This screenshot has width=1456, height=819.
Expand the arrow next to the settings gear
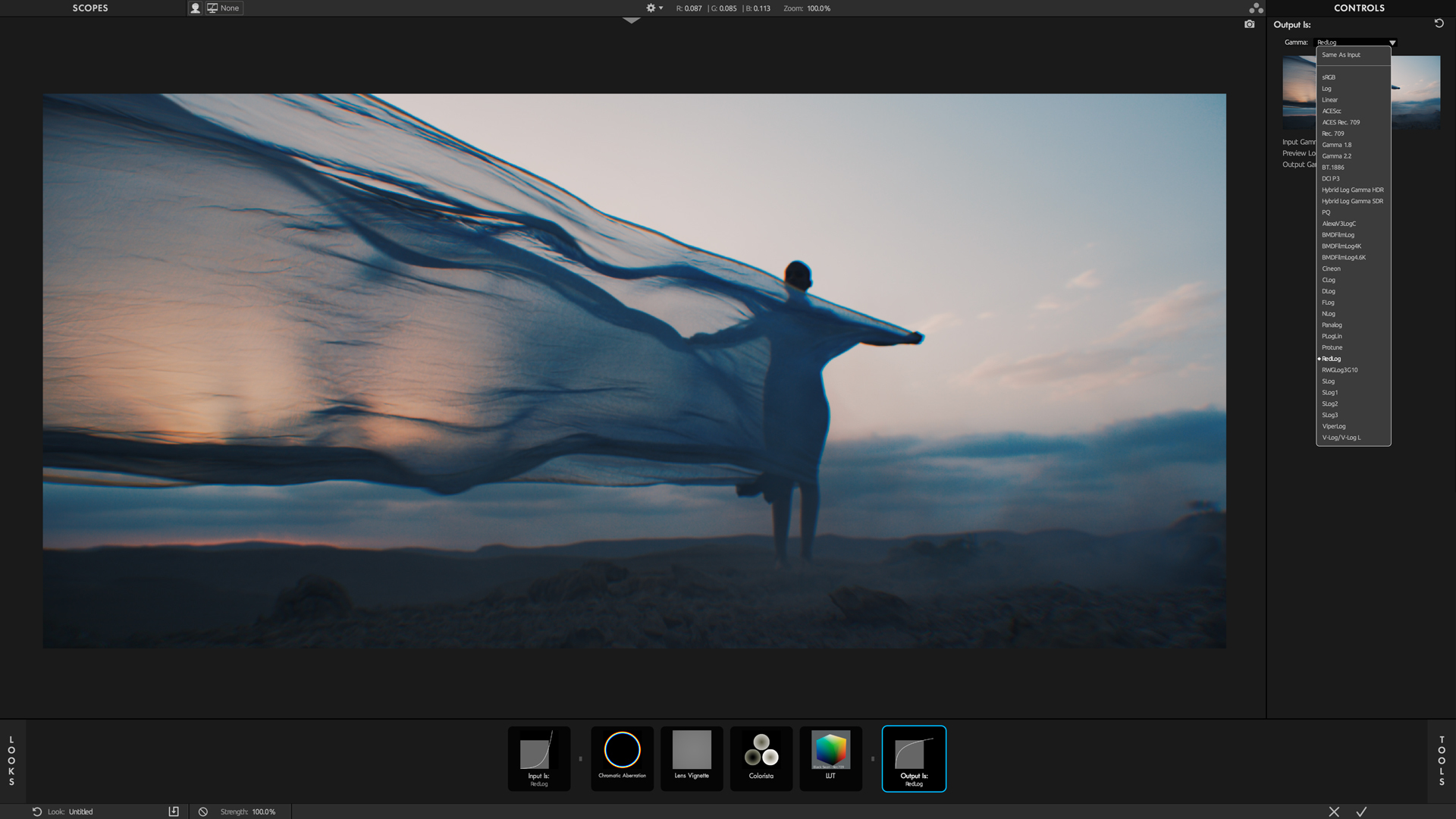point(659,8)
